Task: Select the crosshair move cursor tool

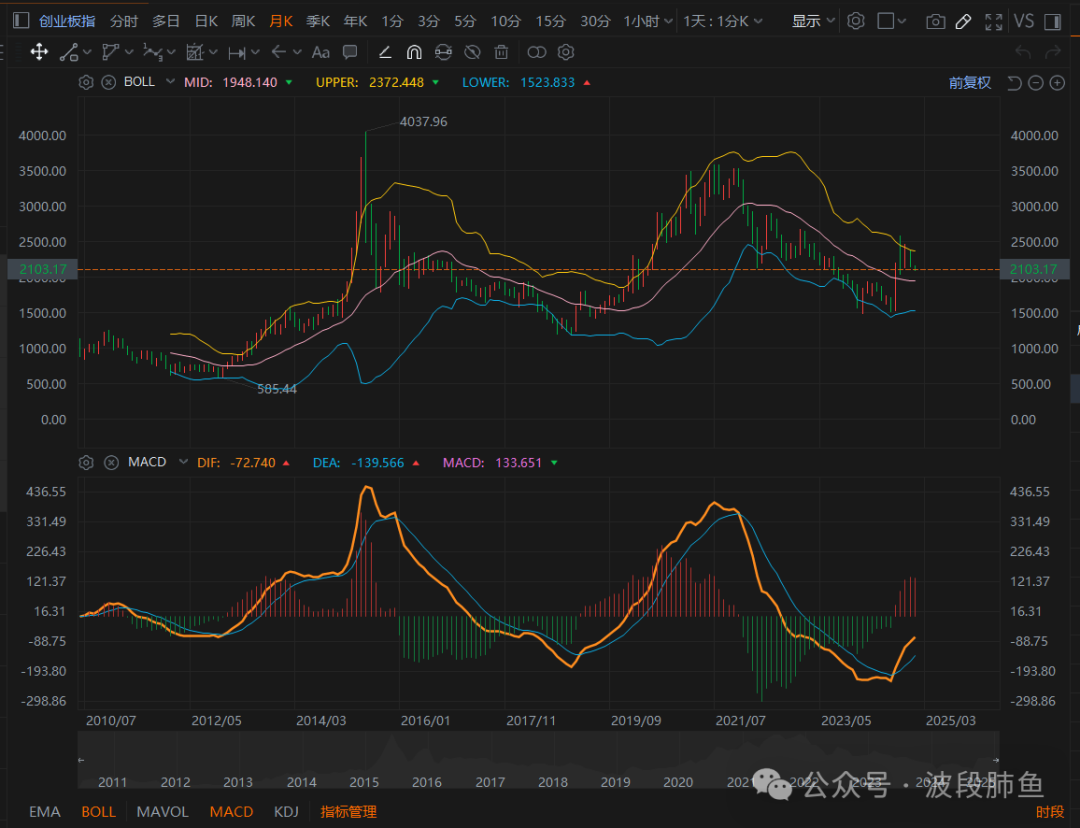Action: coord(39,52)
